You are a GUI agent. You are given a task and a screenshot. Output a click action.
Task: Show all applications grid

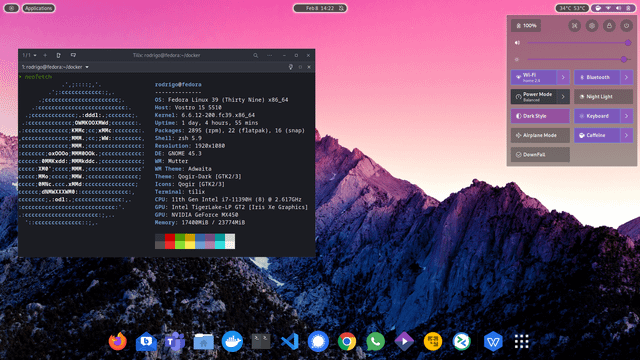tap(521, 341)
